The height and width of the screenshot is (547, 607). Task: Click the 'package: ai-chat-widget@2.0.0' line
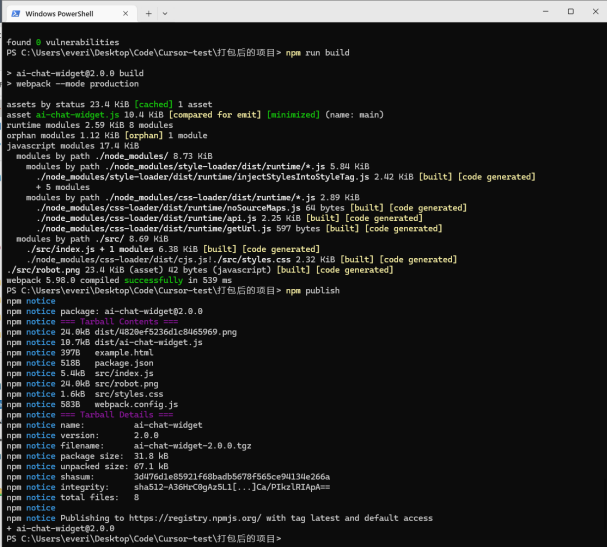click(x=131, y=311)
